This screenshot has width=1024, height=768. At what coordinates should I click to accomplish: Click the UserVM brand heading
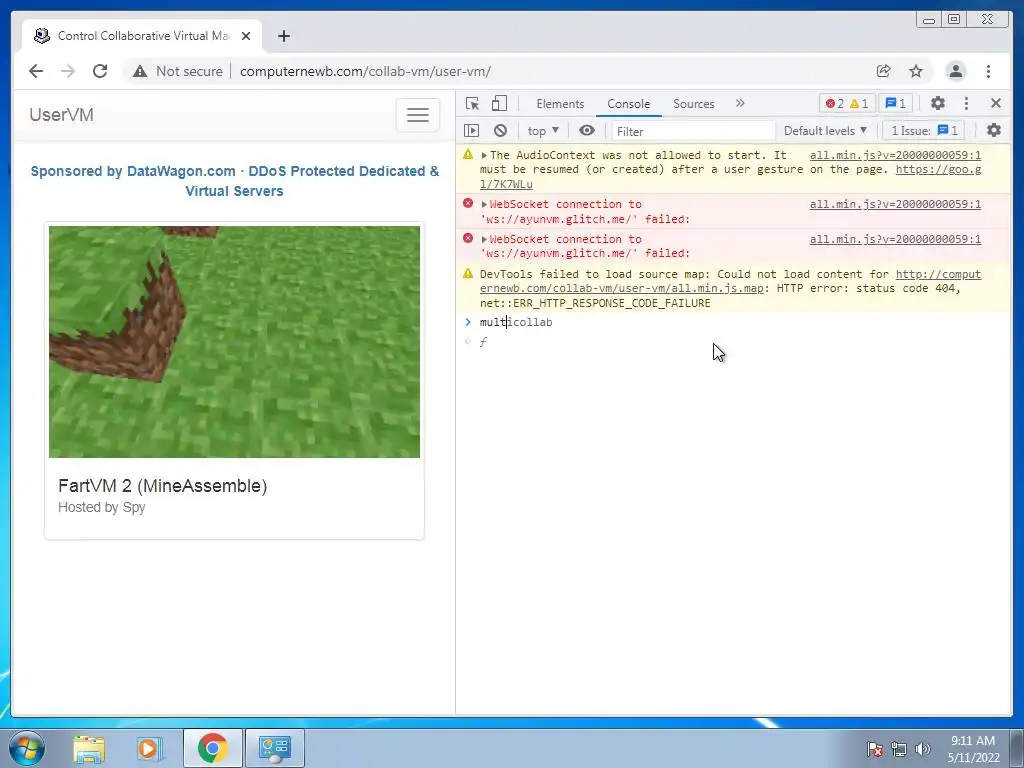pos(61,115)
